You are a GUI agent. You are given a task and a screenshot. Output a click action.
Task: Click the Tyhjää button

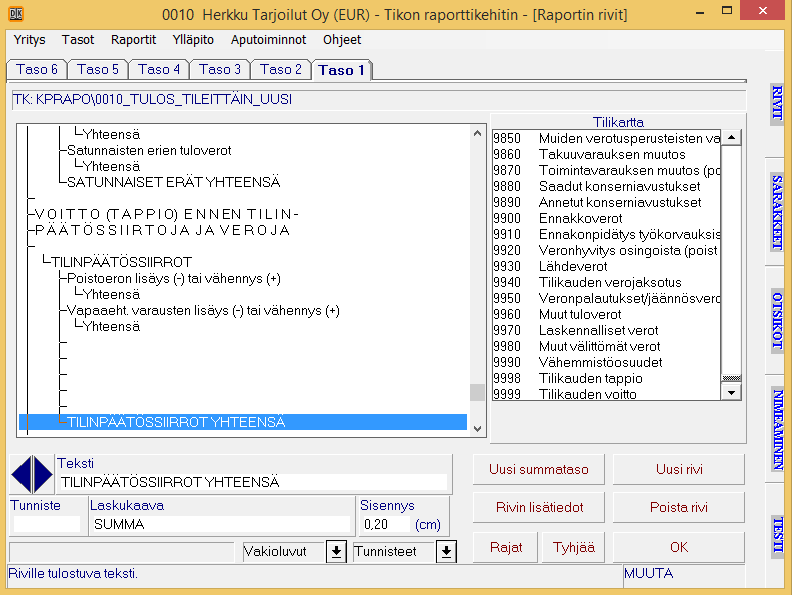tap(573, 547)
